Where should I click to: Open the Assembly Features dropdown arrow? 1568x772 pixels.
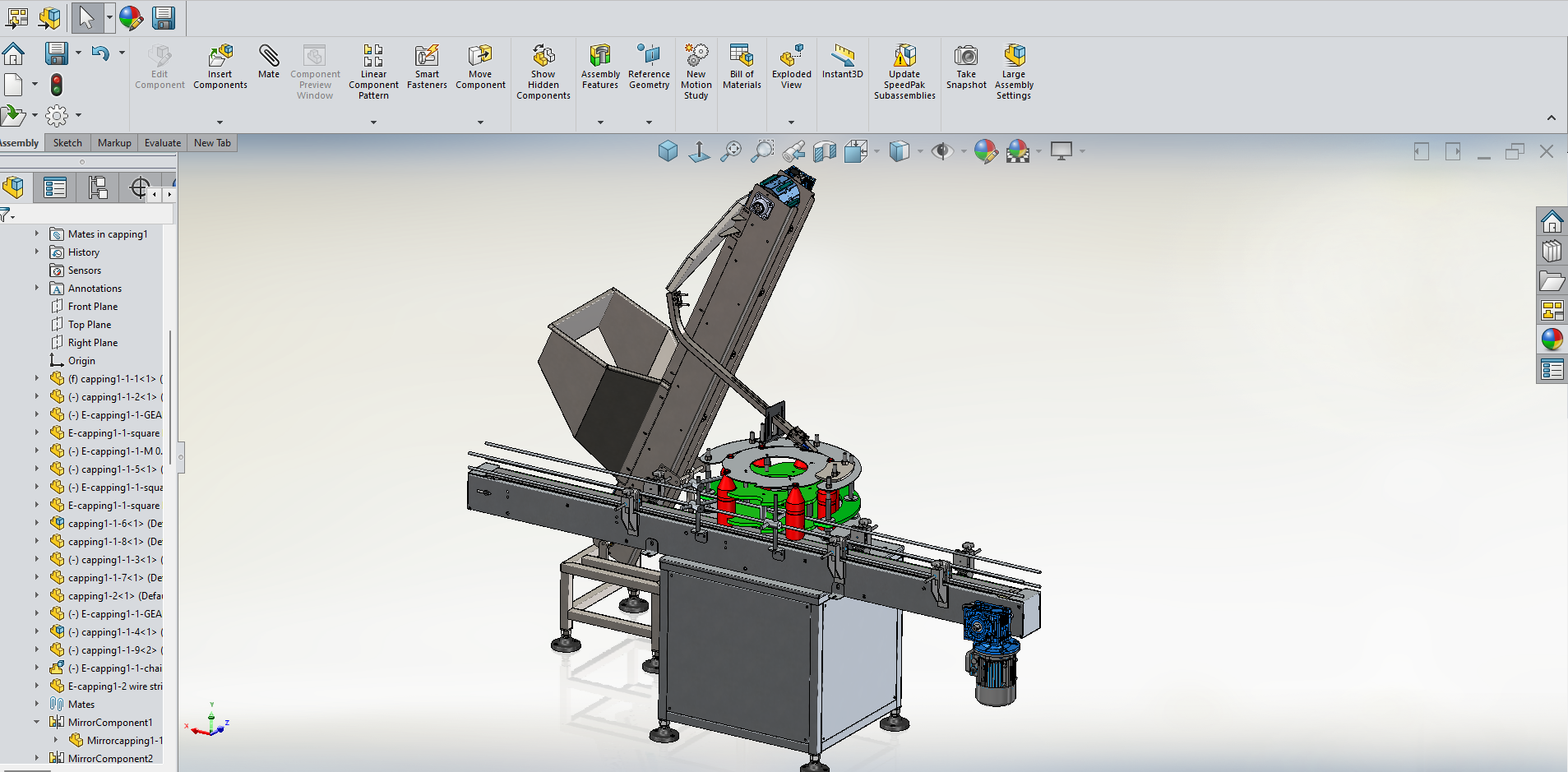click(x=600, y=123)
